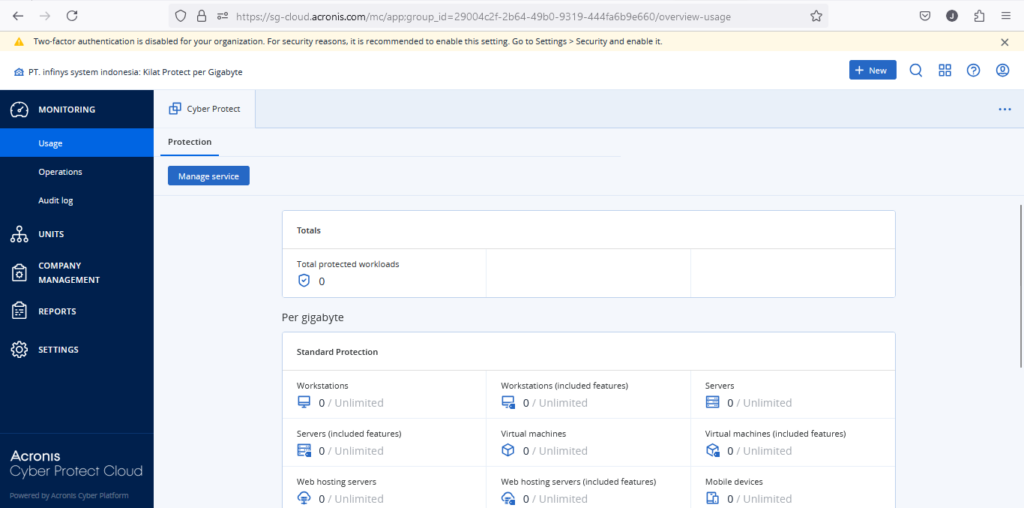Click the New button
This screenshot has width=1024, height=508.
point(872,70)
